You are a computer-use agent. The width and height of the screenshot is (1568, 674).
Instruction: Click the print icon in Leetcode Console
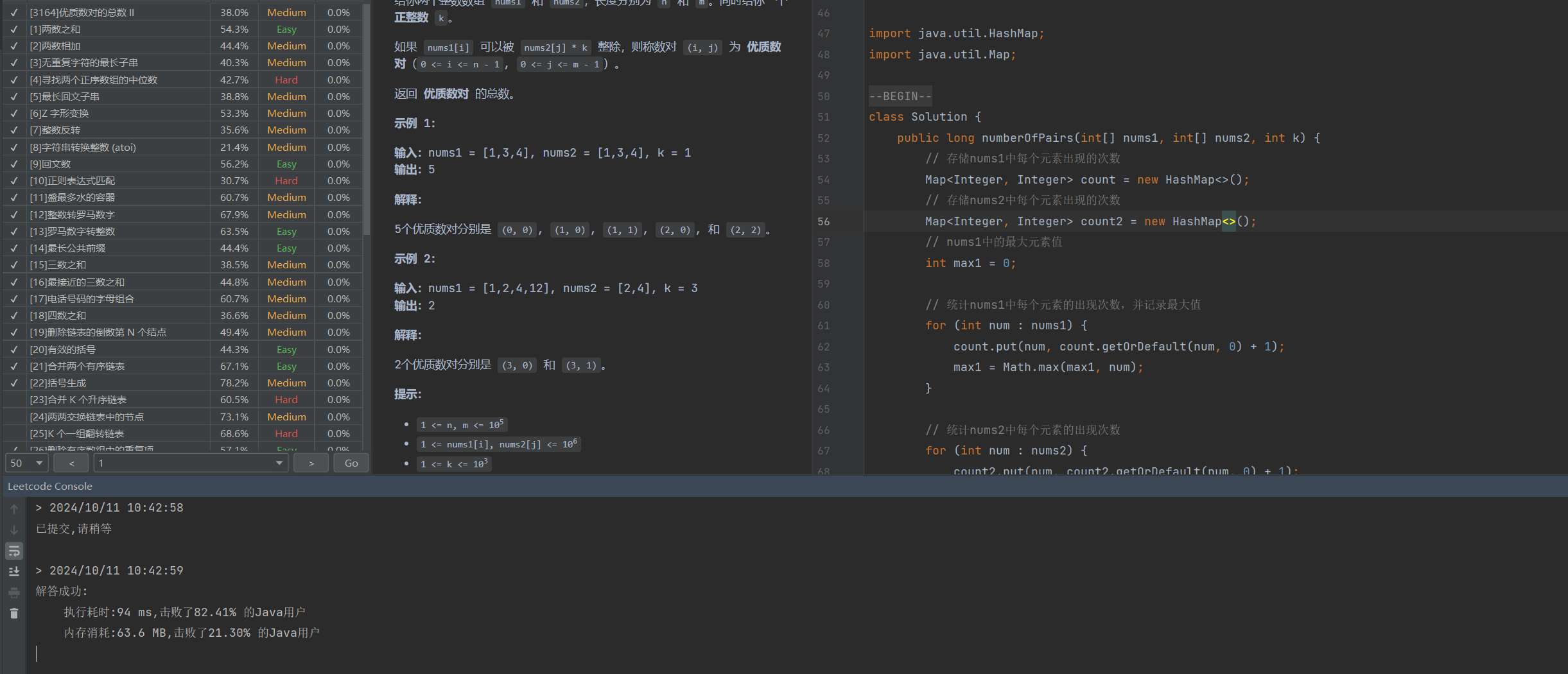click(x=14, y=592)
